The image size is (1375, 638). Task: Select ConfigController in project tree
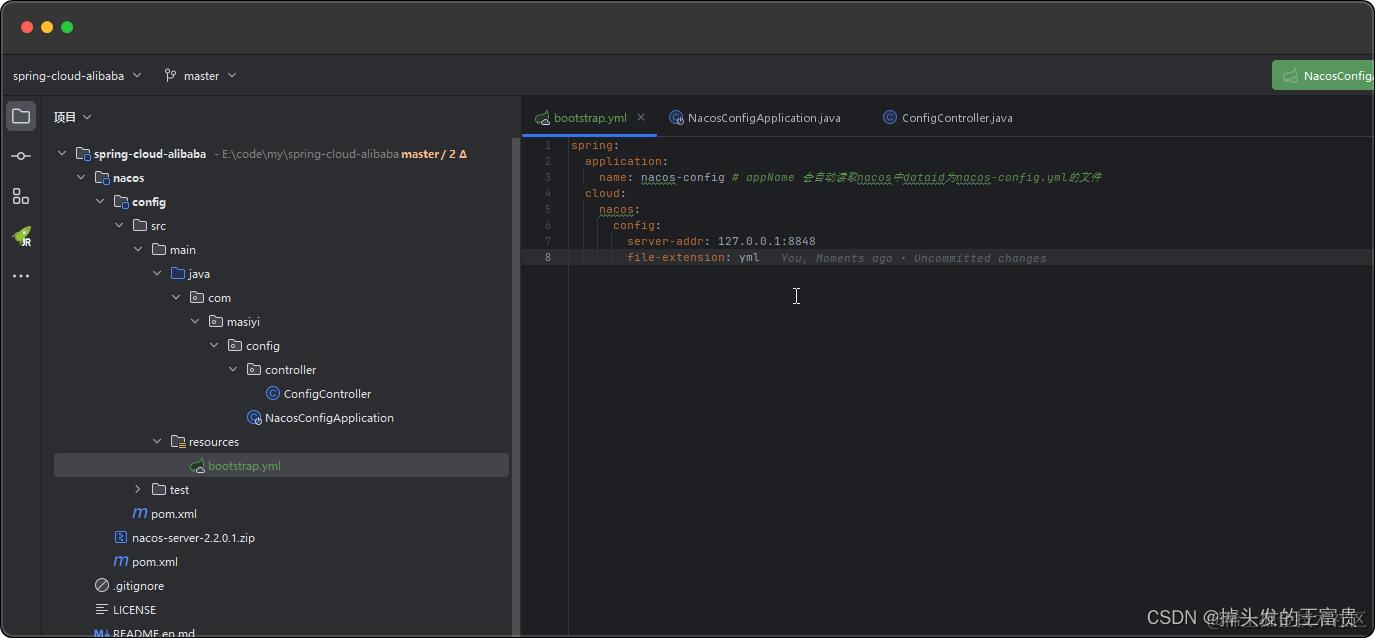coord(327,393)
